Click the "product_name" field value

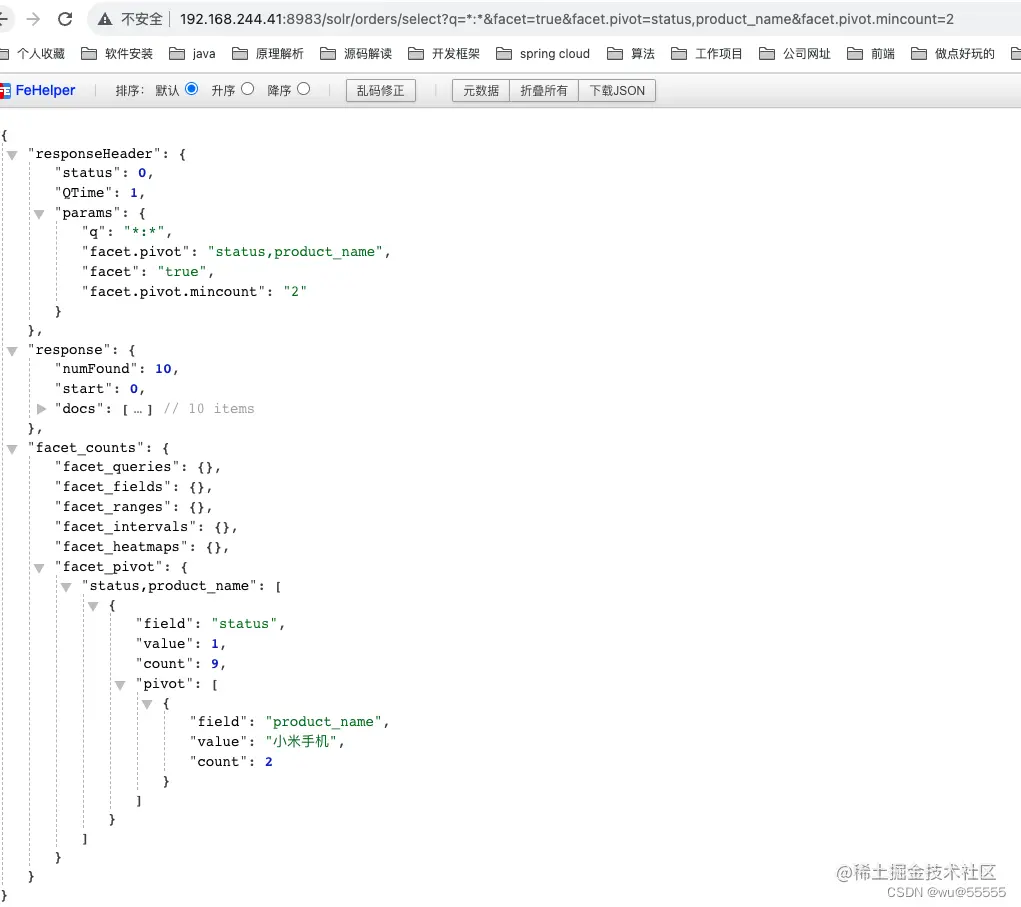coord(324,722)
